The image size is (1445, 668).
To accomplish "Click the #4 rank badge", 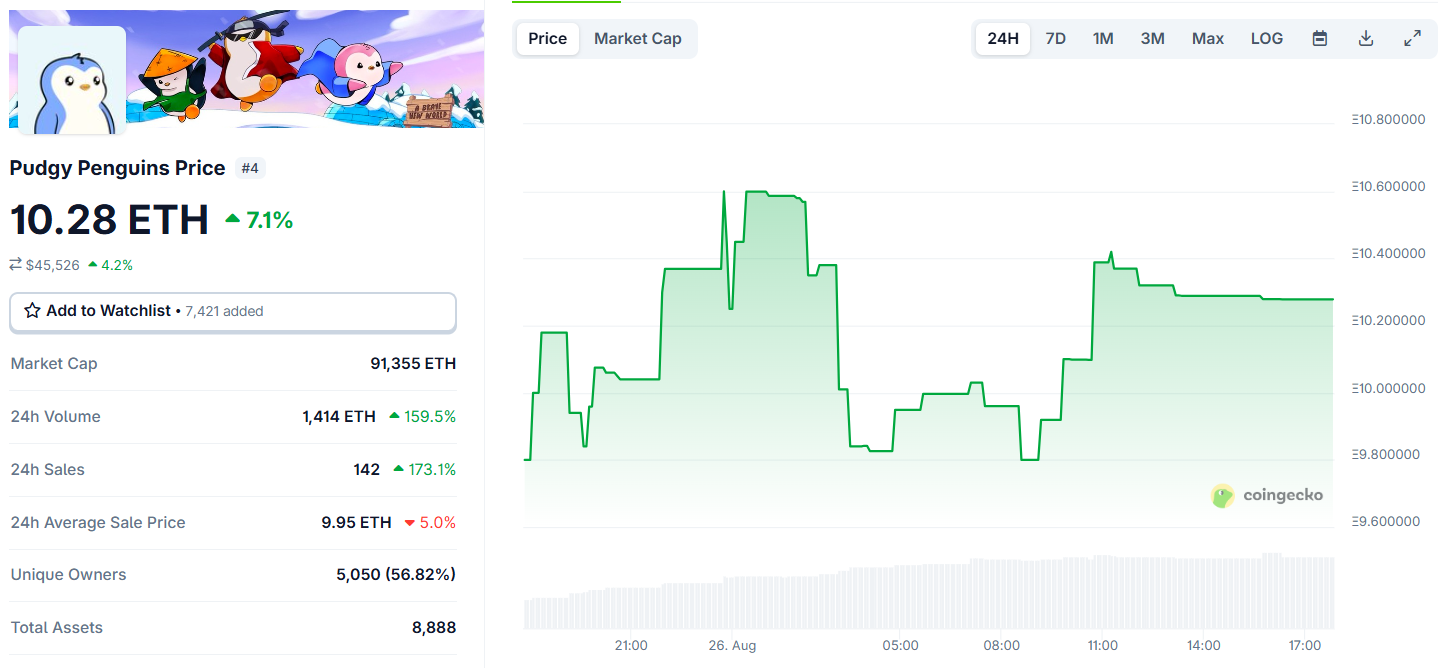I will (250, 168).
